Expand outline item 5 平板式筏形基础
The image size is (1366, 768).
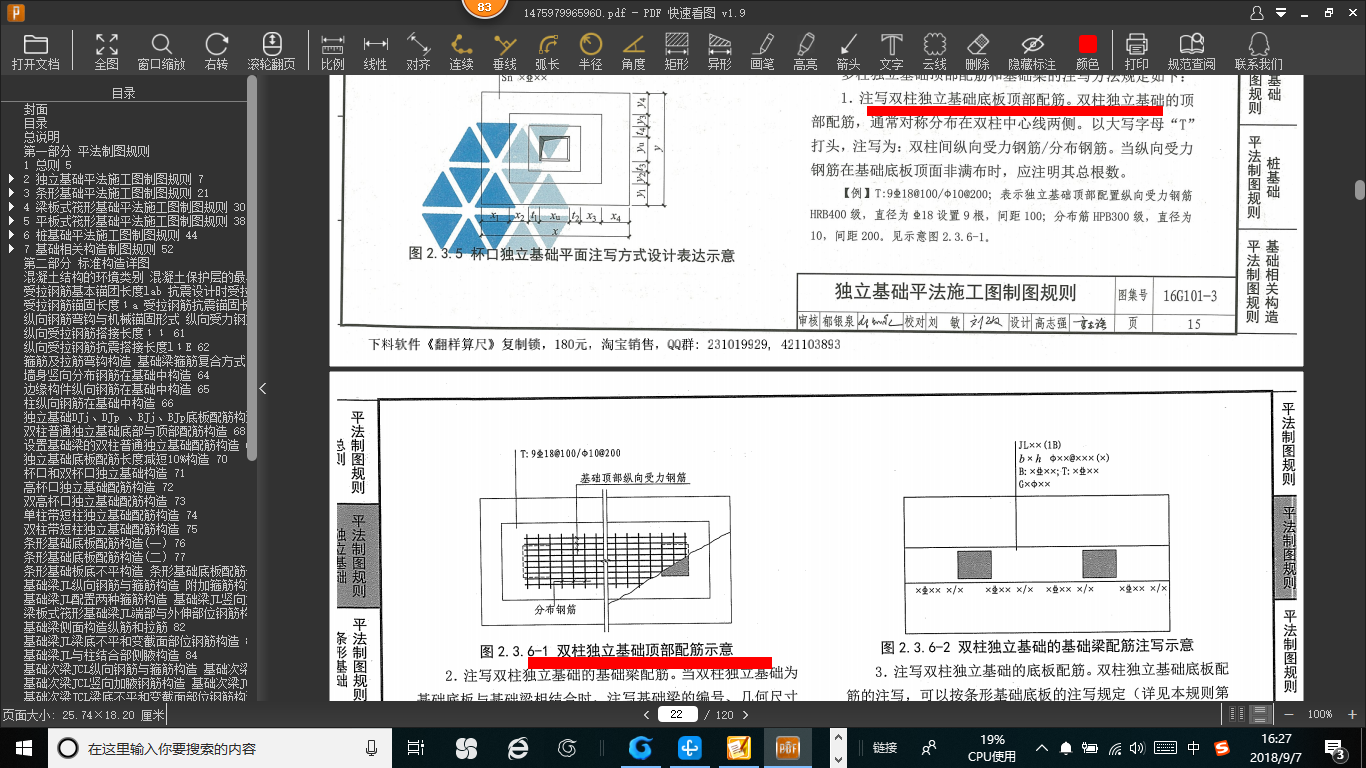click(10, 221)
